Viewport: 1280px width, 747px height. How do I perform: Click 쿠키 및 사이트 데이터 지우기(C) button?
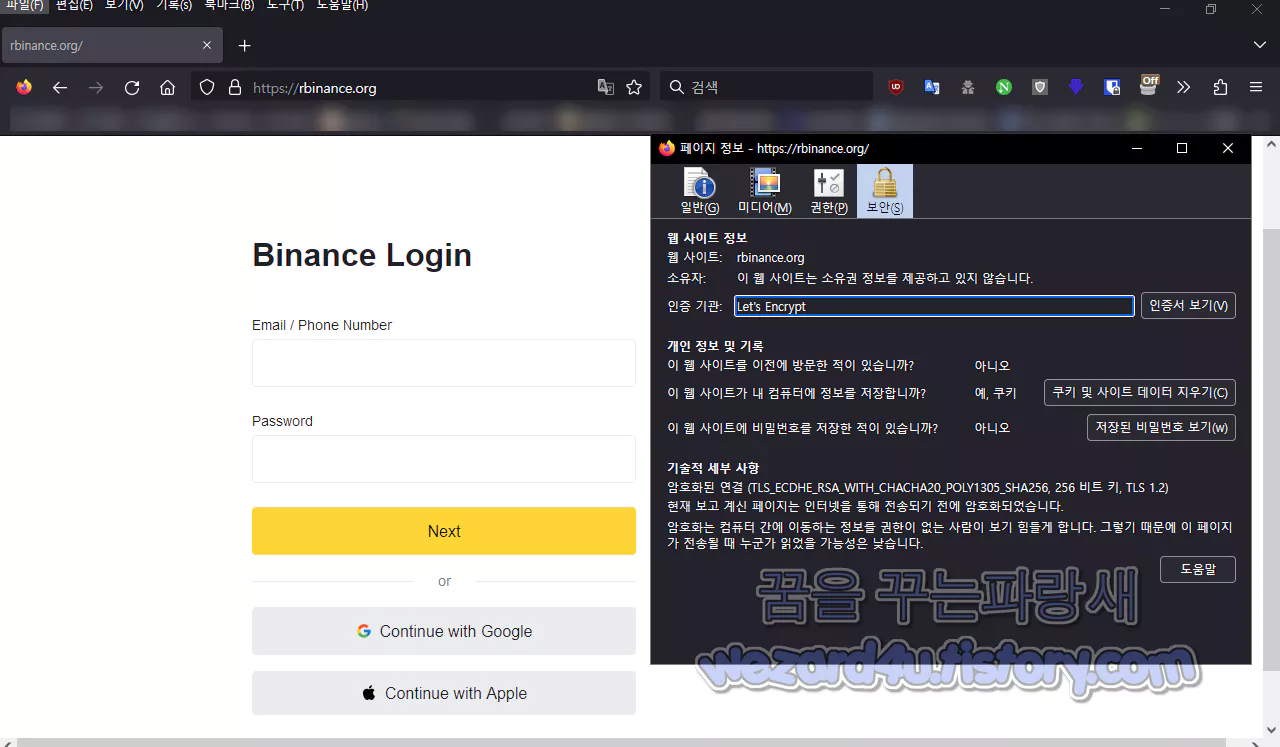pyautogui.click(x=1140, y=392)
